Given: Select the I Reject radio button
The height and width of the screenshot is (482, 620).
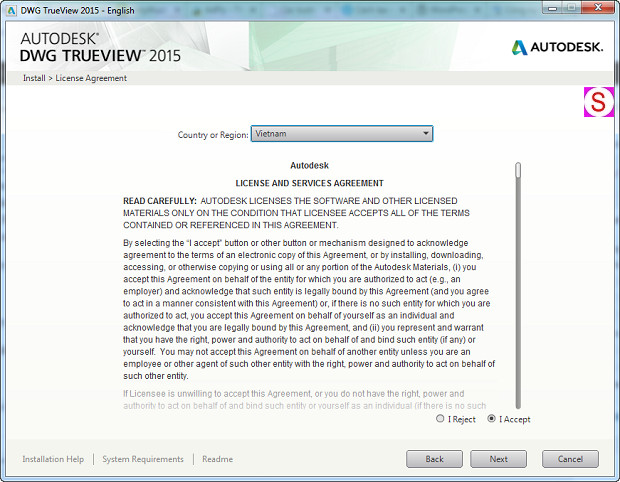Looking at the screenshot, I should [440, 418].
